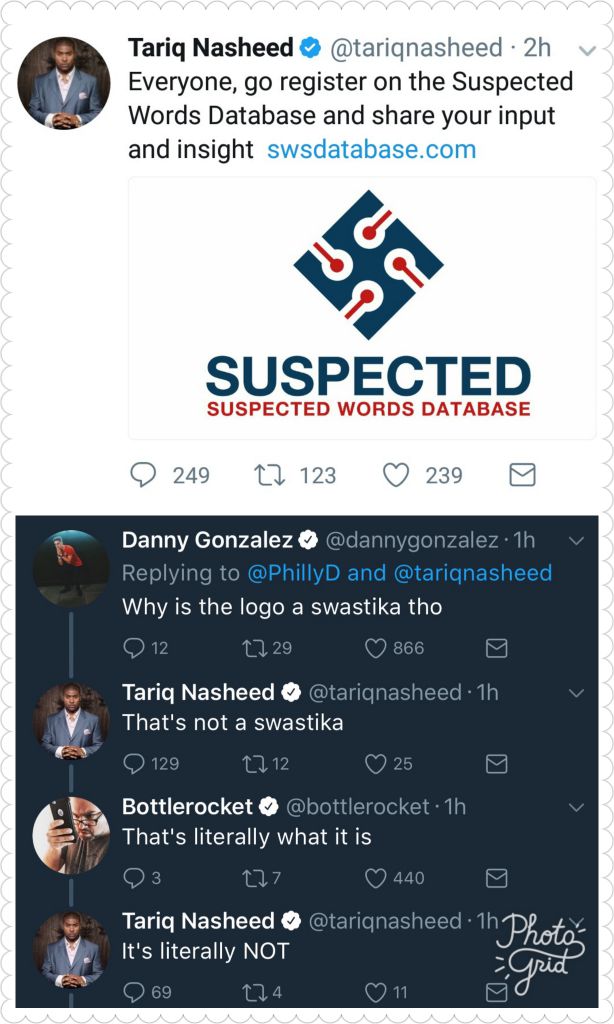Screen dimensions: 614x1024
Task: Like Danny Gonzalez's swastika logo reply
Action: pos(375,649)
